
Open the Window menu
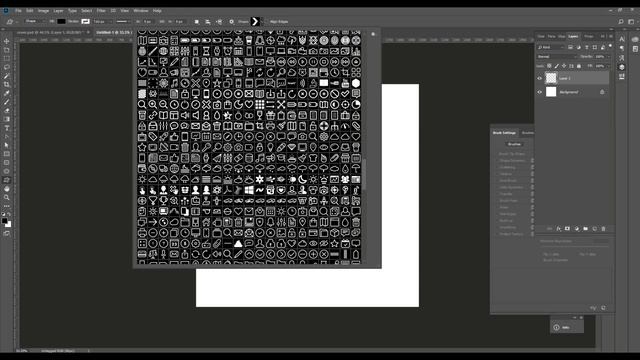coord(141,11)
